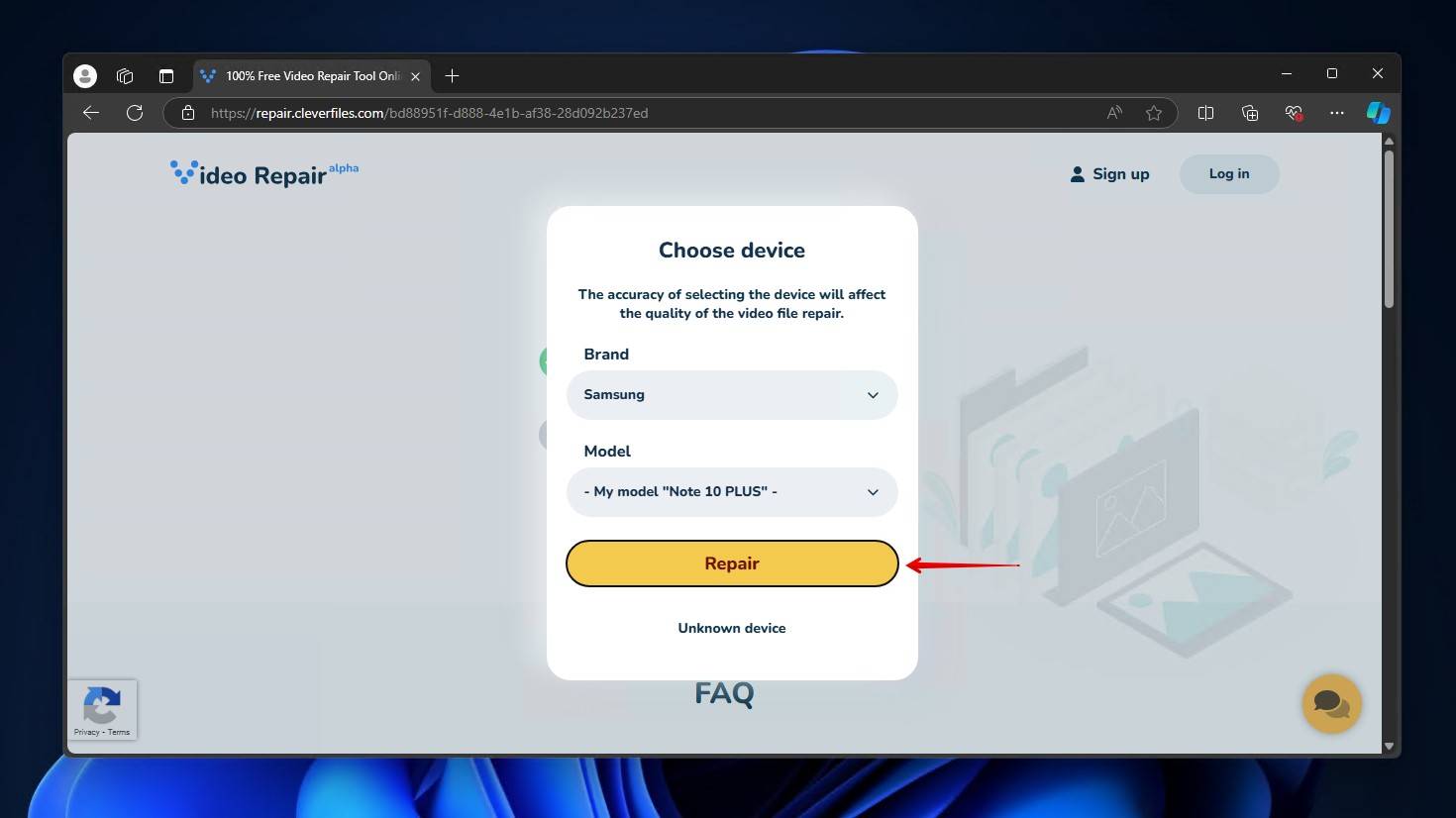This screenshot has height=818, width=1456.
Task: Open the Collections icon
Action: 1250,113
